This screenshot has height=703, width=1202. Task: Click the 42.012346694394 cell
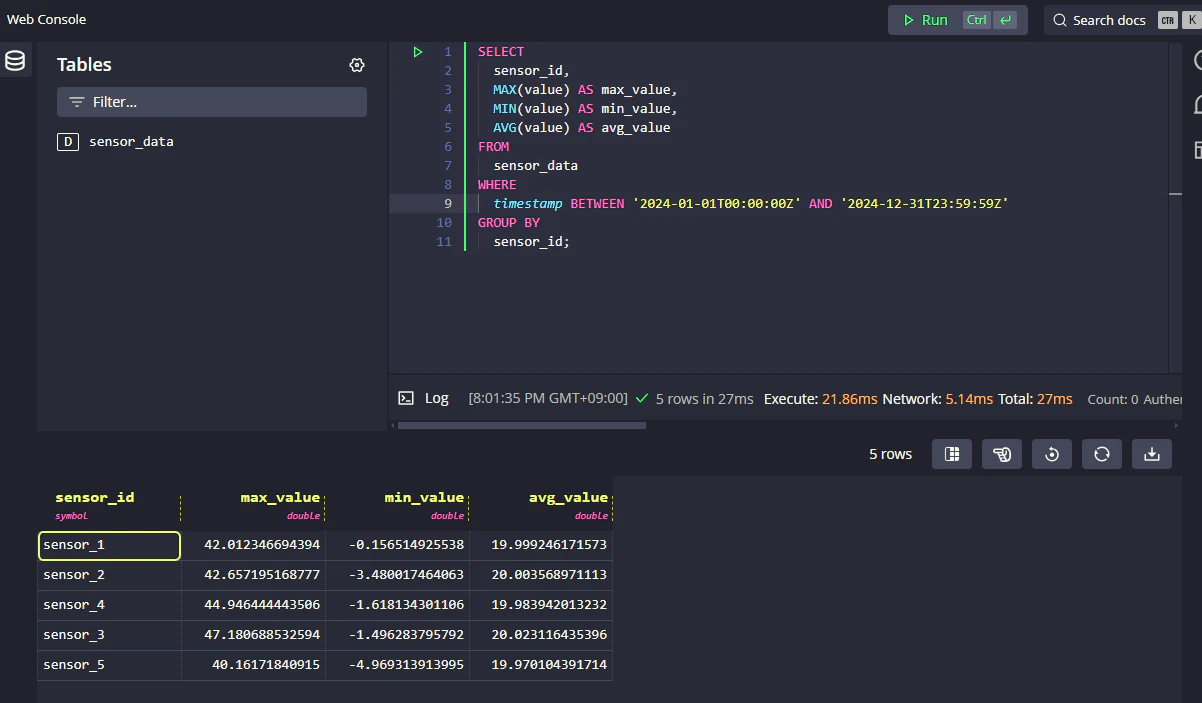254,546
